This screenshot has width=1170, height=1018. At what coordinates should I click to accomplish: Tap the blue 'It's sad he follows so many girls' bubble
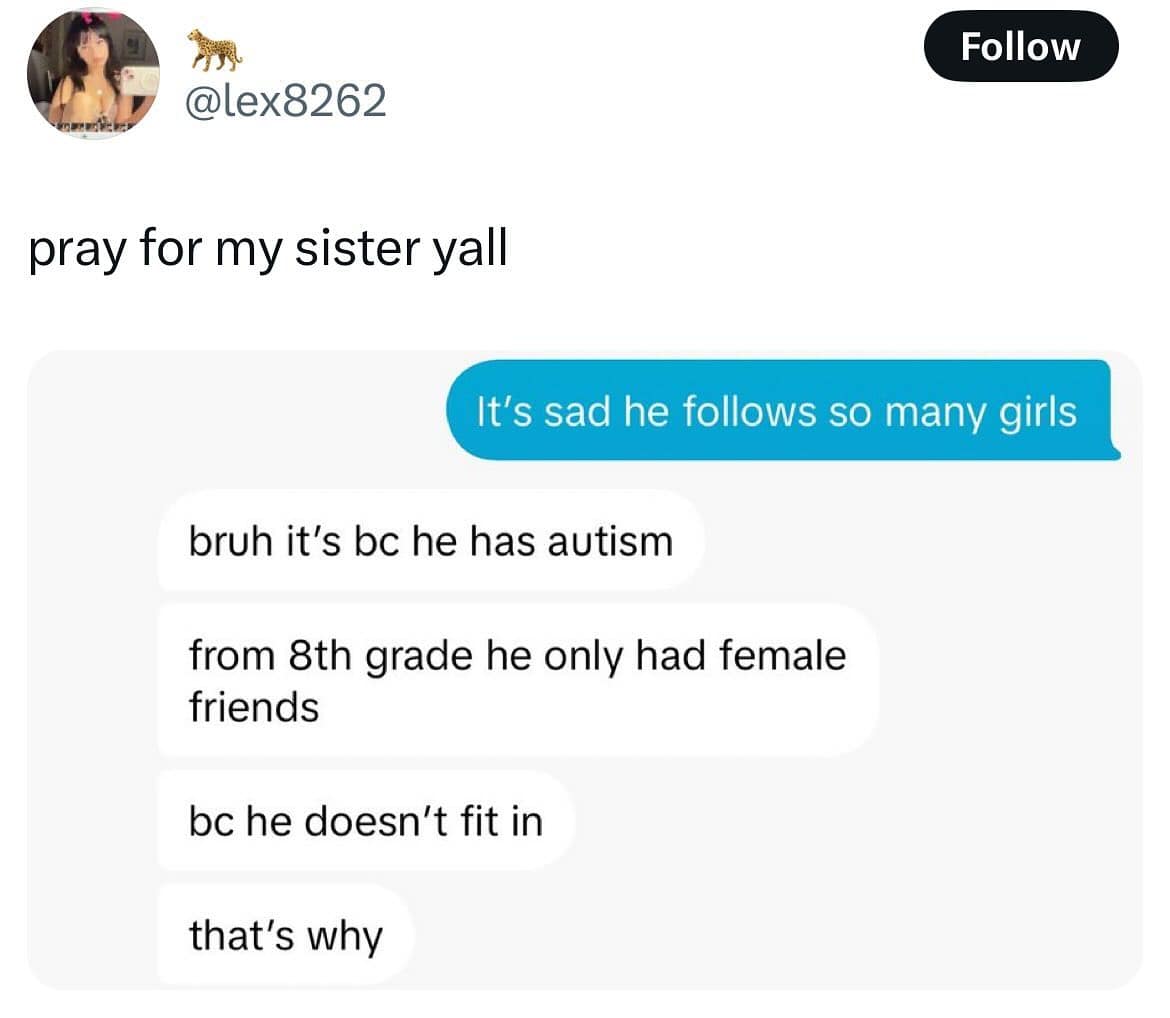coord(782,410)
